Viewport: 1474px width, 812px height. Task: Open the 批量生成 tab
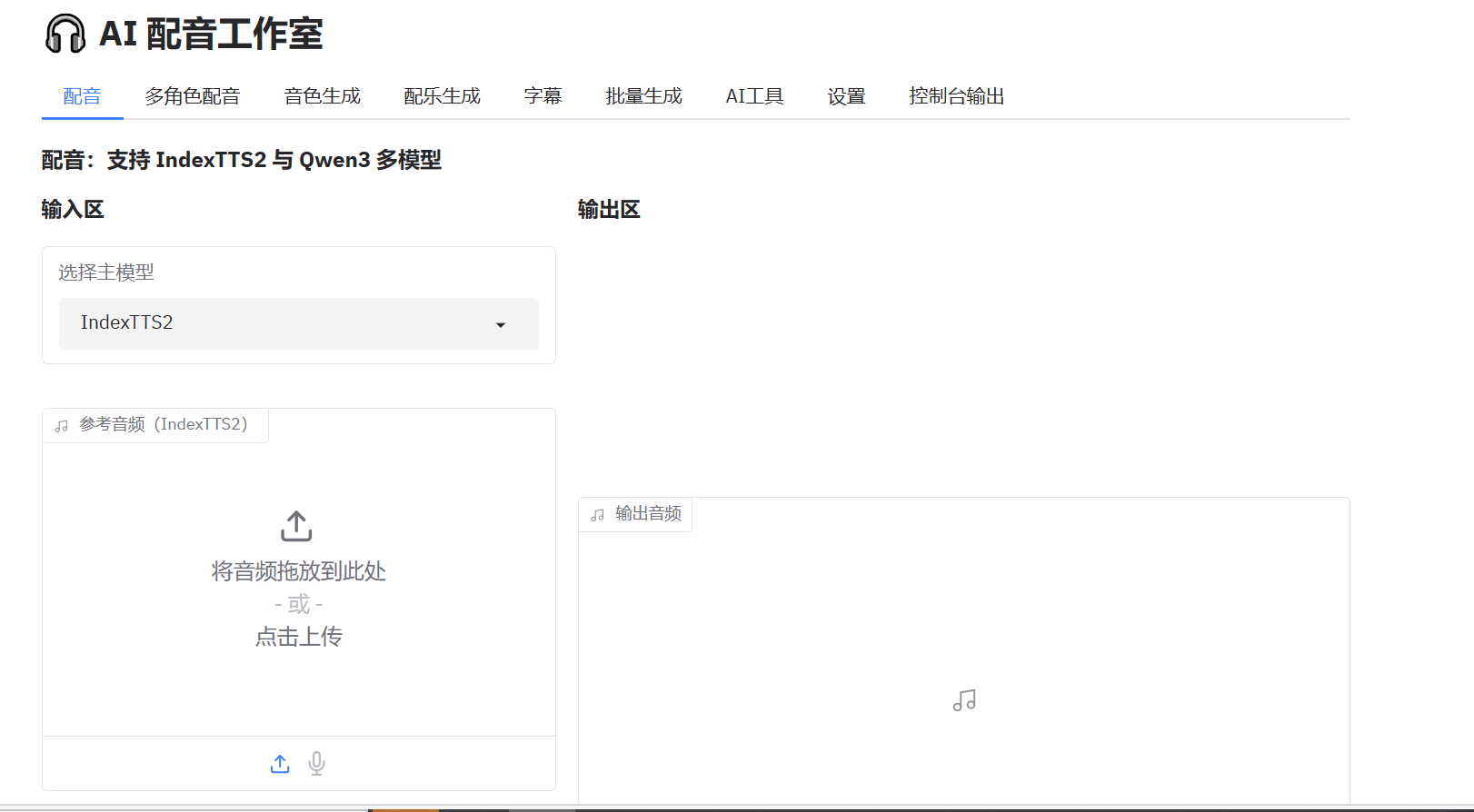point(643,96)
